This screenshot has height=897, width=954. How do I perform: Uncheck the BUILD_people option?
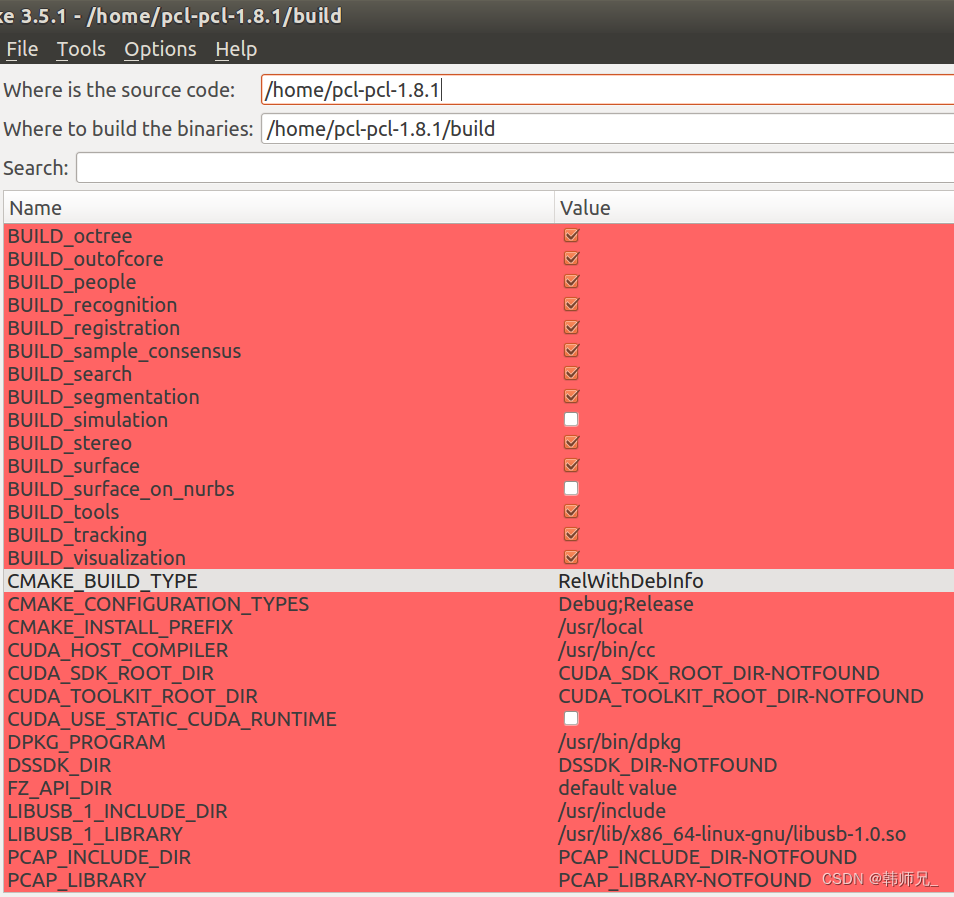571,281
